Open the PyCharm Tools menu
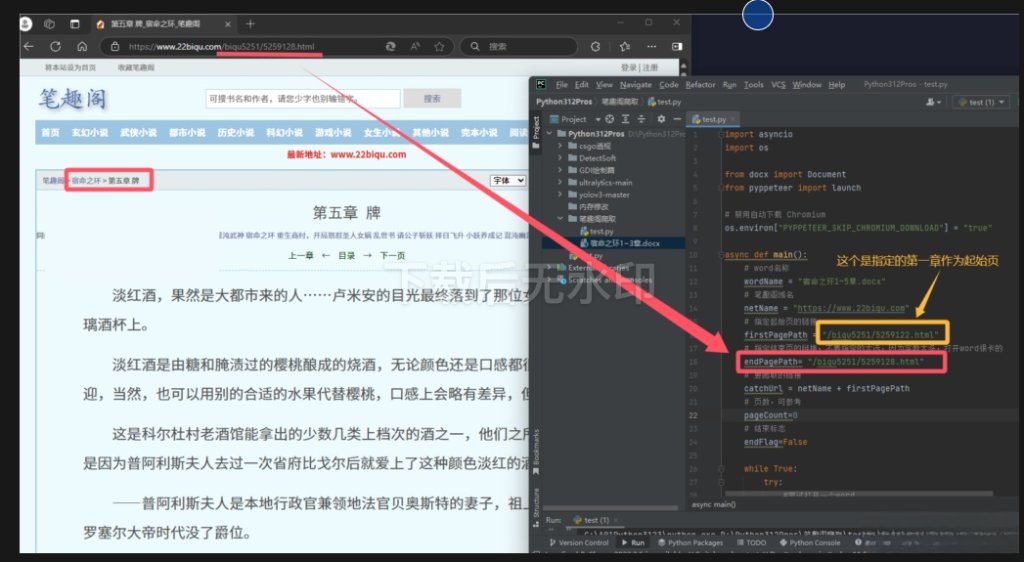This screenshot has width=1024, height=562. [754, 85]
